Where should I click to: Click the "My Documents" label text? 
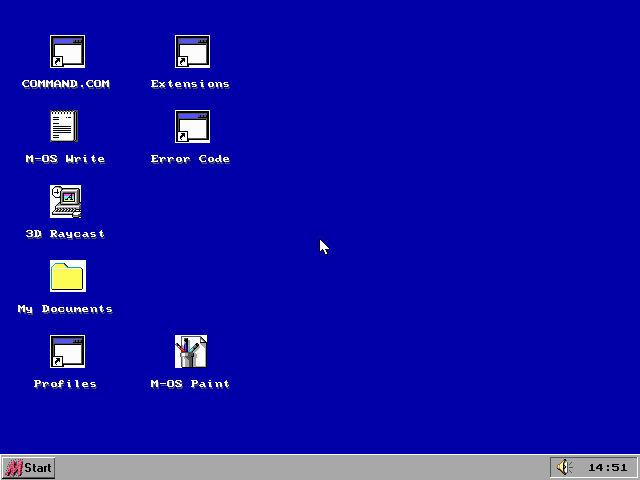coord(65,309)
